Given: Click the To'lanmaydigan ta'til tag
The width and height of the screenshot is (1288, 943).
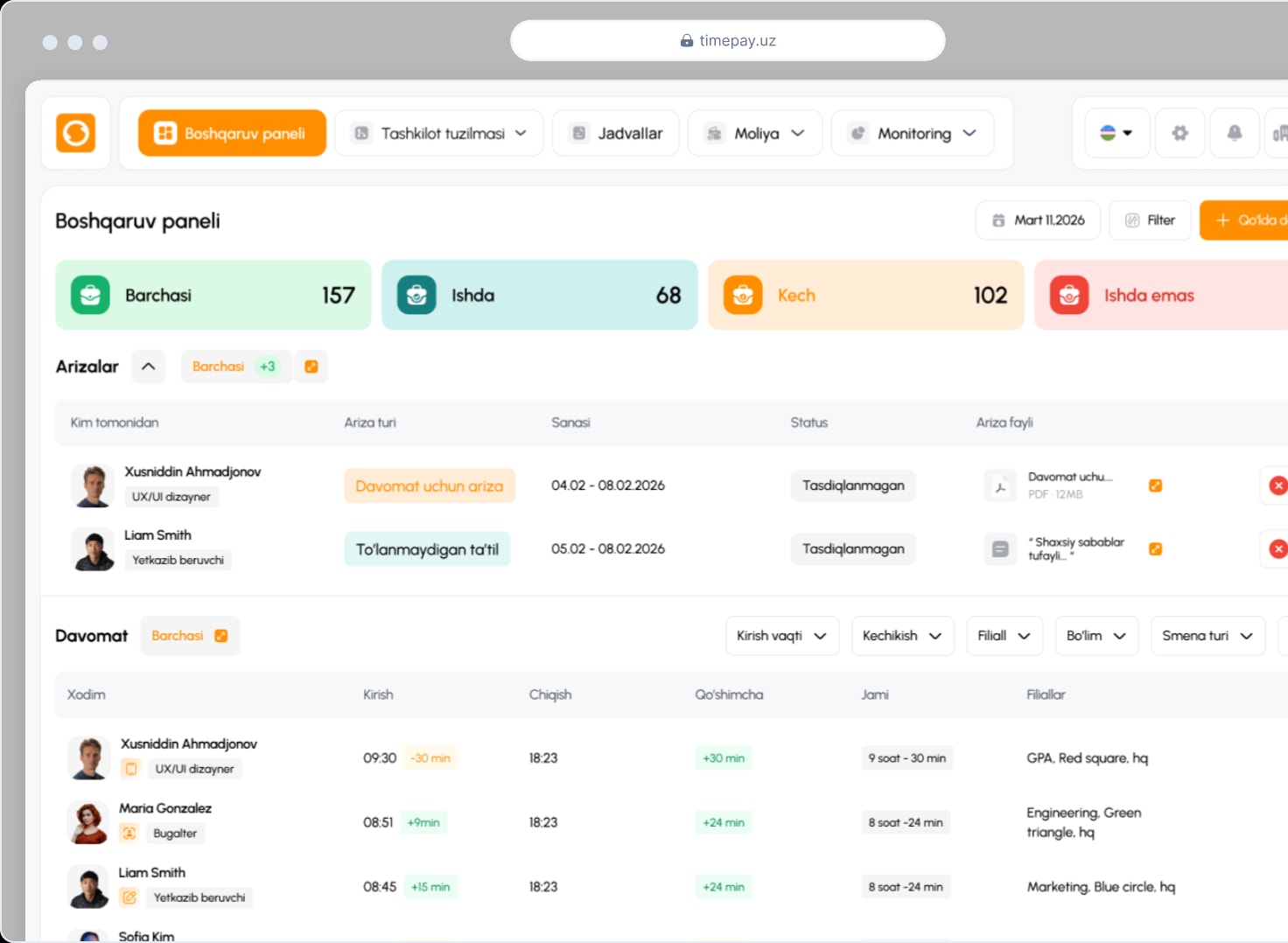Looking at the screenshot, I should 427,549.
